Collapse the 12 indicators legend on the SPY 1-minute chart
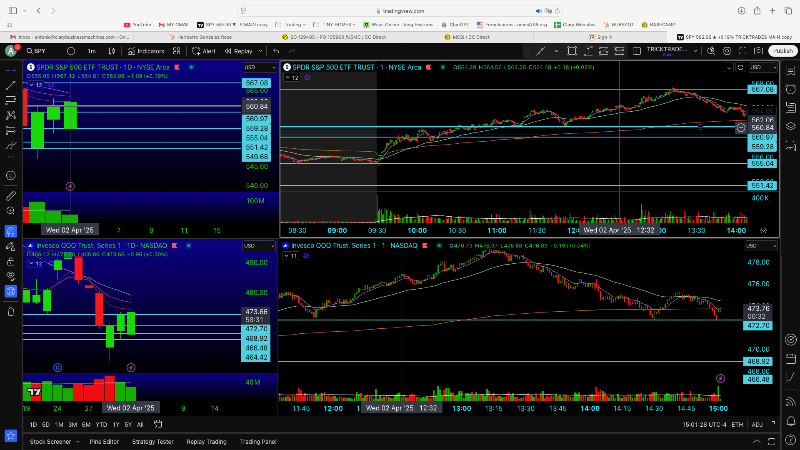 point(292,78)
